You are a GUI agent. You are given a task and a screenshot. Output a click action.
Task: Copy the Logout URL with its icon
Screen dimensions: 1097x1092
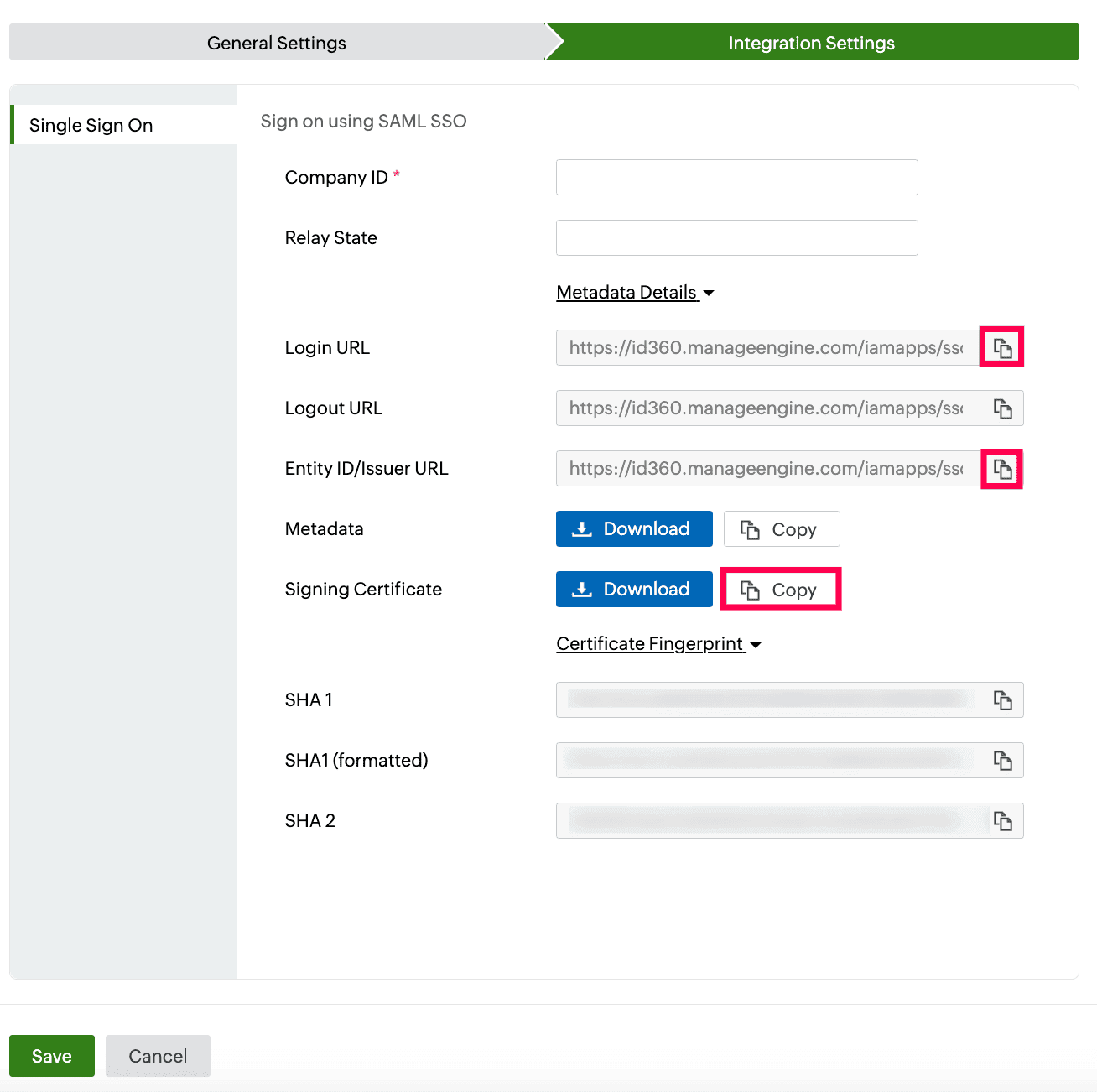point(1002,408)
